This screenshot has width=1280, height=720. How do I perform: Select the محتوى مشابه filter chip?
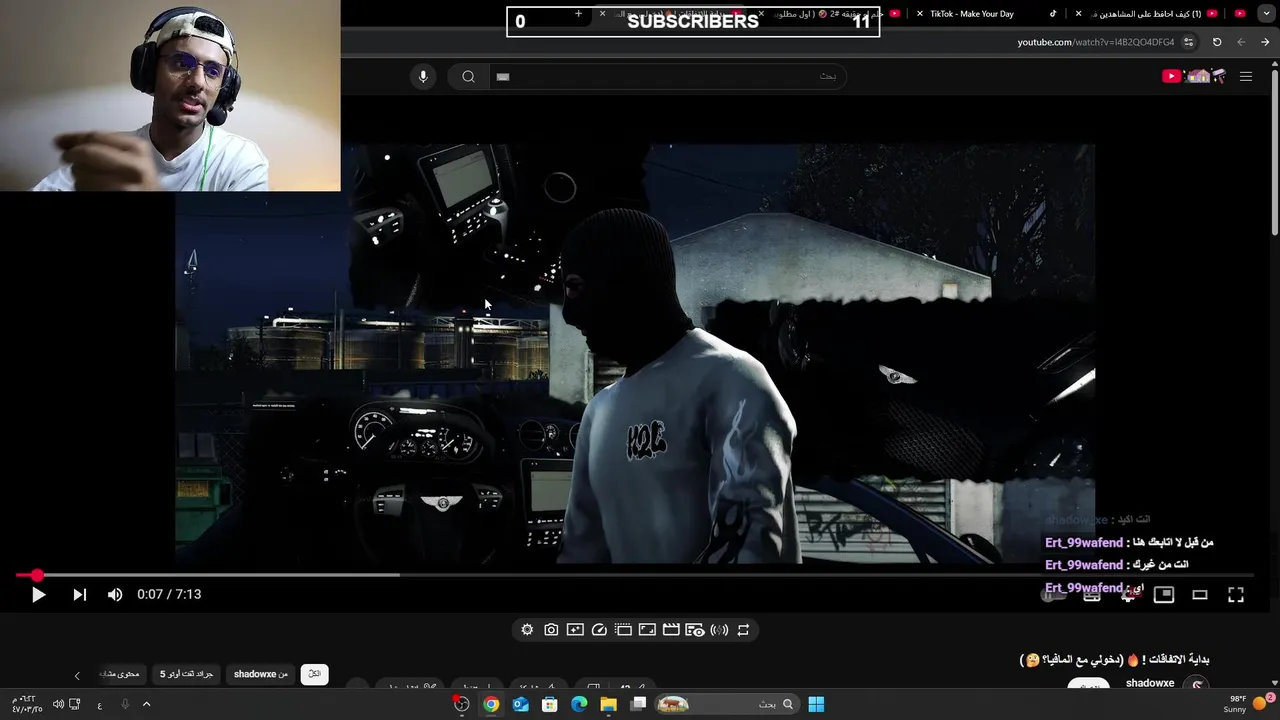(x=120, y=674)
